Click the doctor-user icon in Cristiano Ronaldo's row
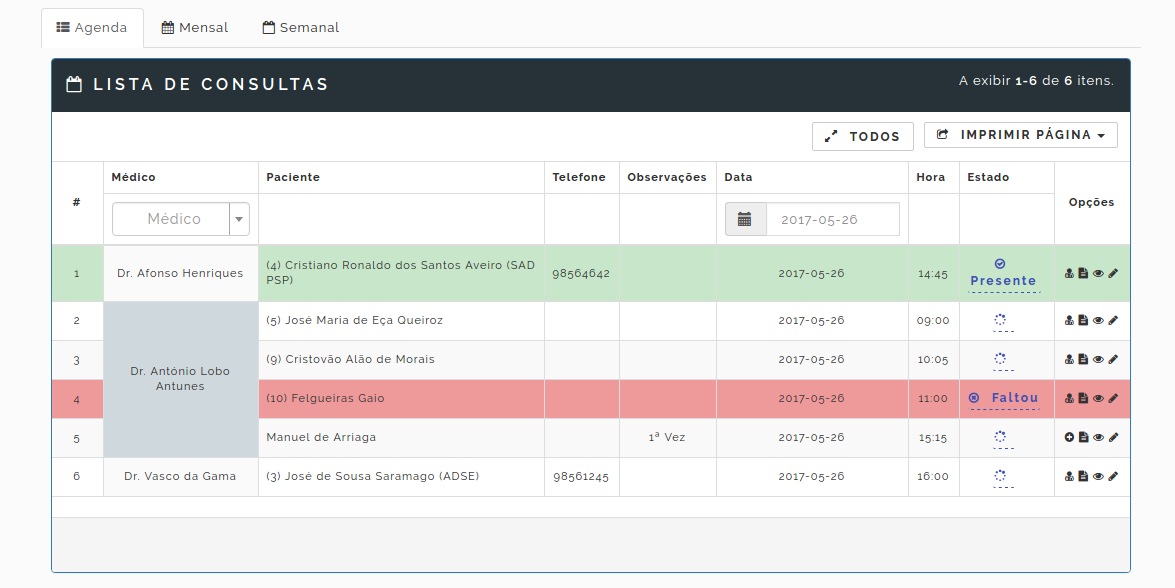 tap(1069, 273)
